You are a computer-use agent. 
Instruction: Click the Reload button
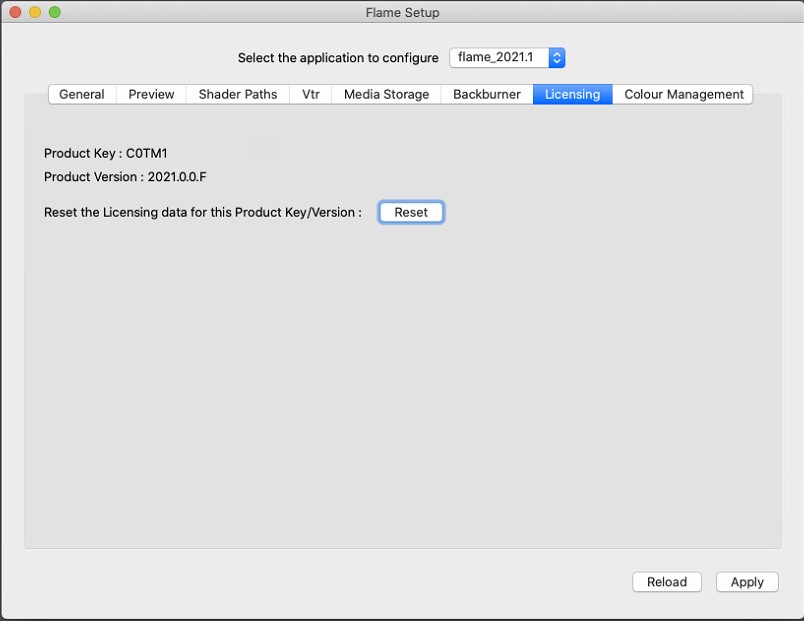[x=667, y=582]
